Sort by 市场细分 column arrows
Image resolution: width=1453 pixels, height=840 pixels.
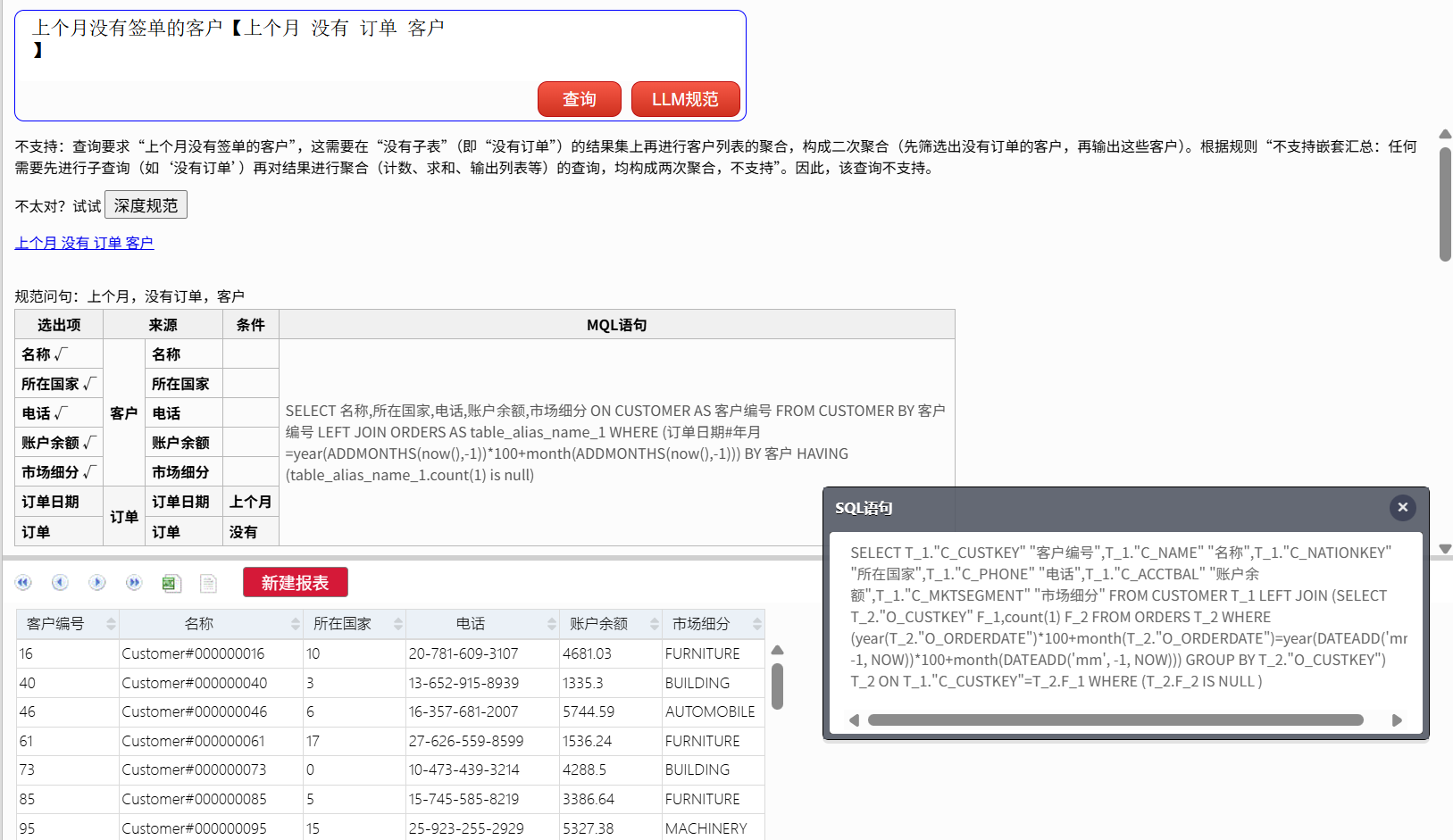point(757,624)
